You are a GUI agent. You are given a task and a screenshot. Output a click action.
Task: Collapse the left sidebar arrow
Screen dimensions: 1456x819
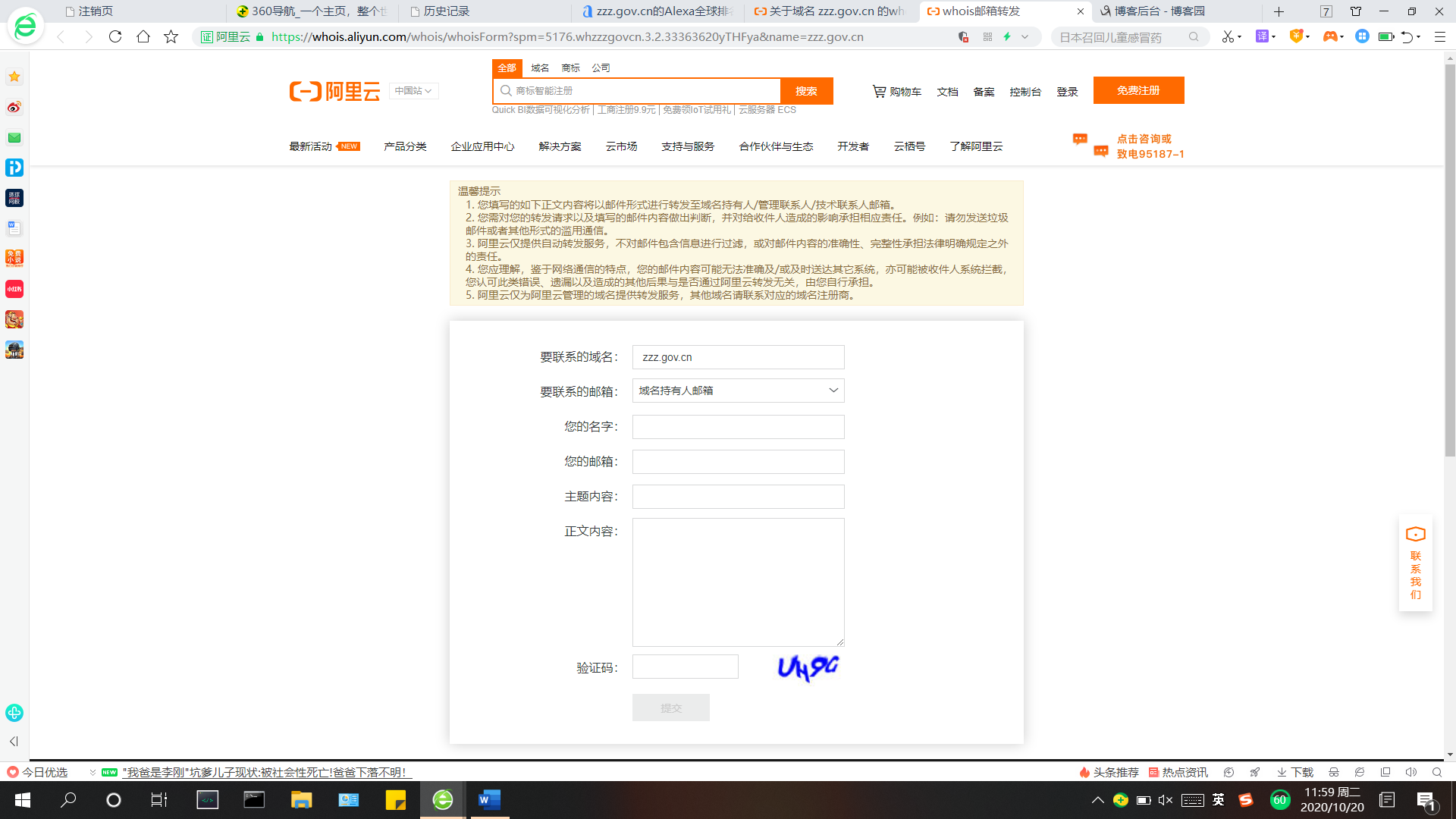(14, 741)
